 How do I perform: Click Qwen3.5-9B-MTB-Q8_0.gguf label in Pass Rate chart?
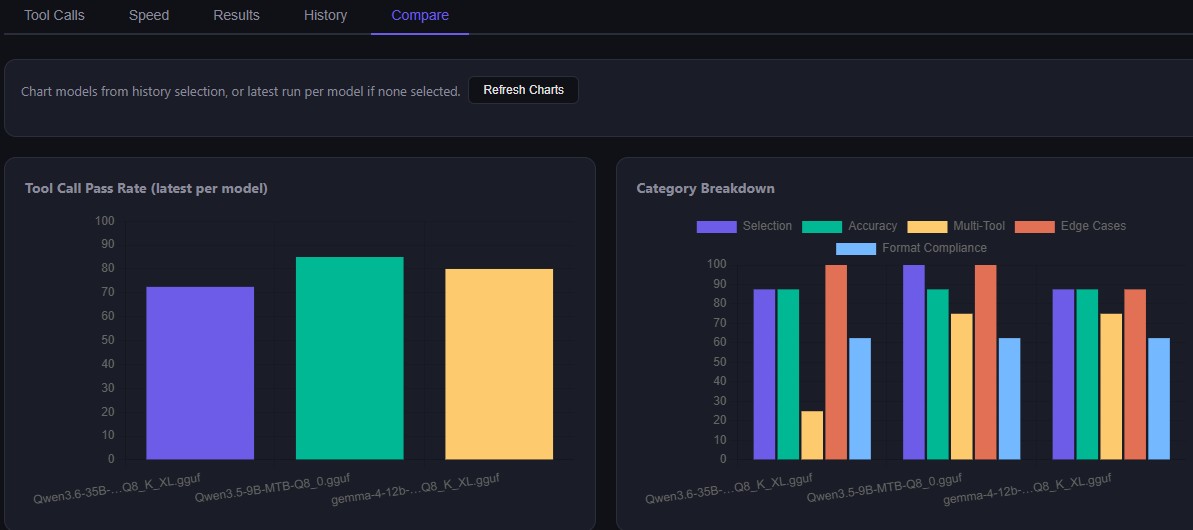tap(272, 488)
